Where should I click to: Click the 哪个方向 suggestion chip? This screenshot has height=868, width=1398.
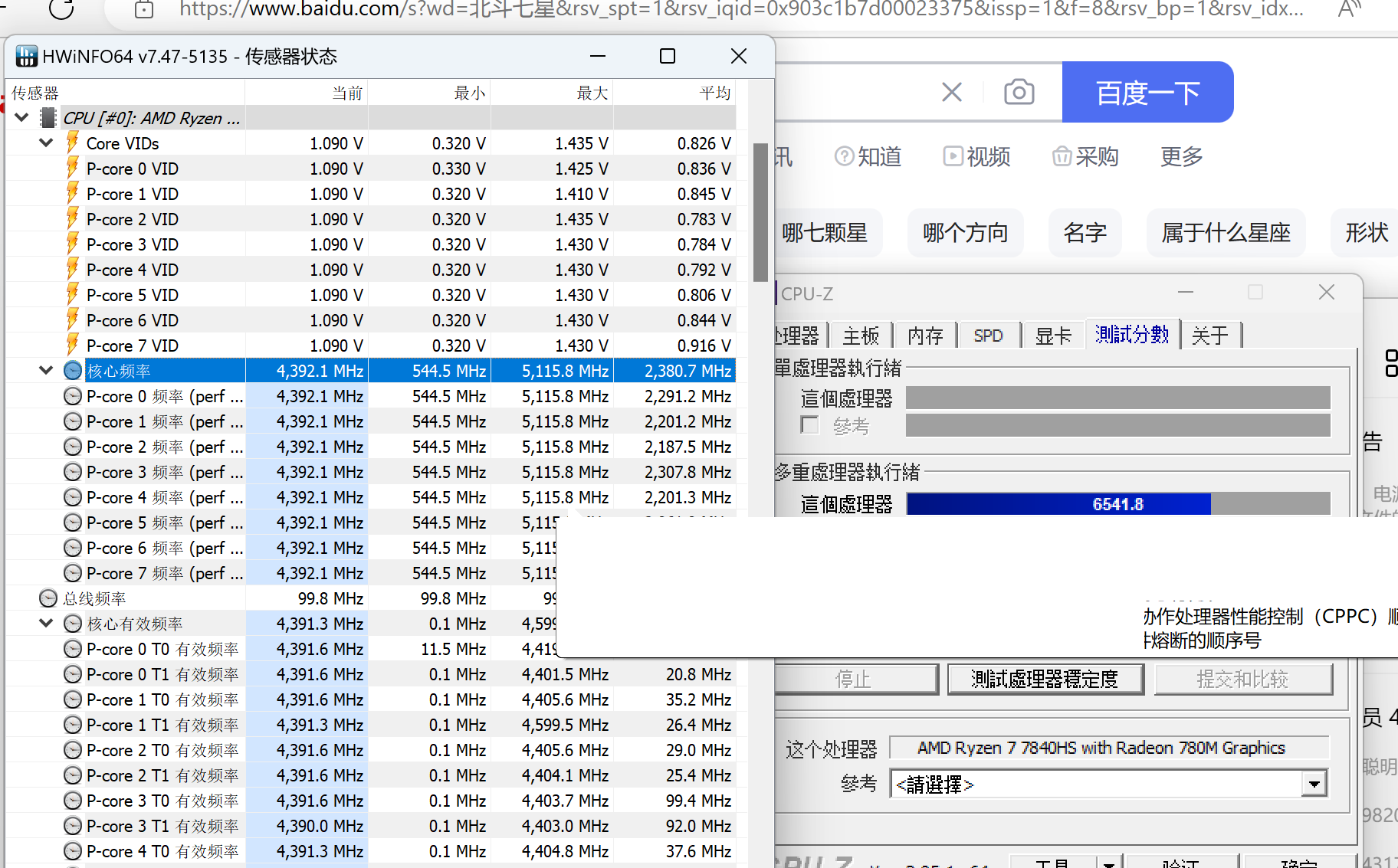click(x=965, y=233)
